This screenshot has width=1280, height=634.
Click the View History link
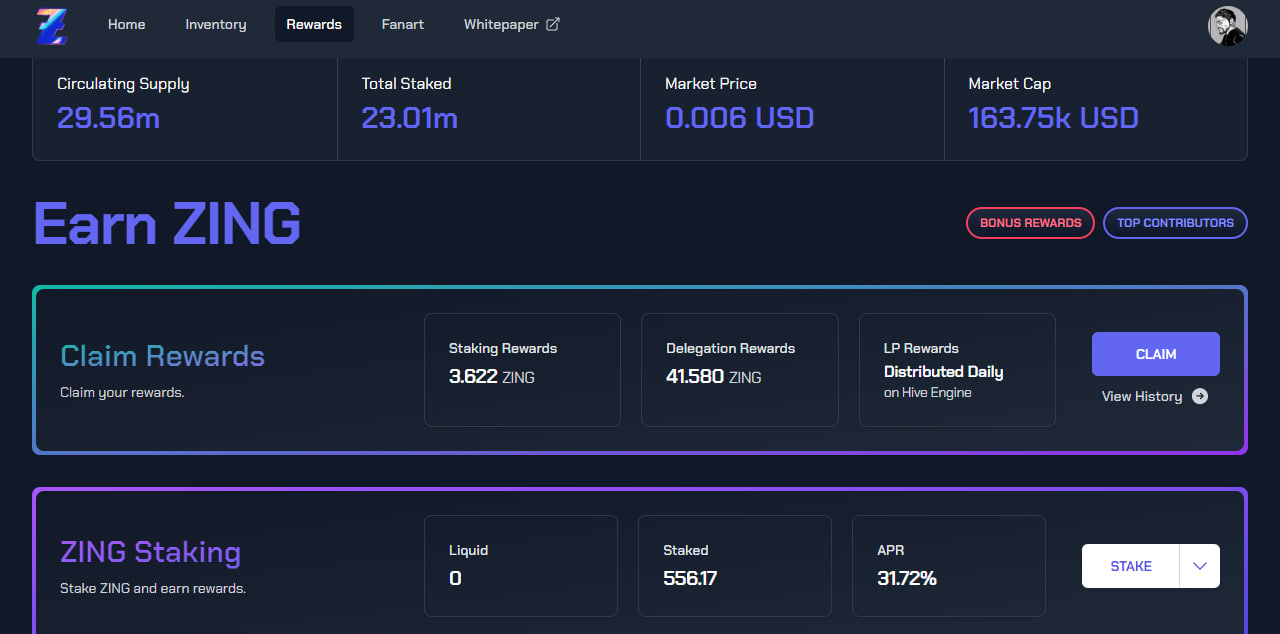(x=1155, y=396)
